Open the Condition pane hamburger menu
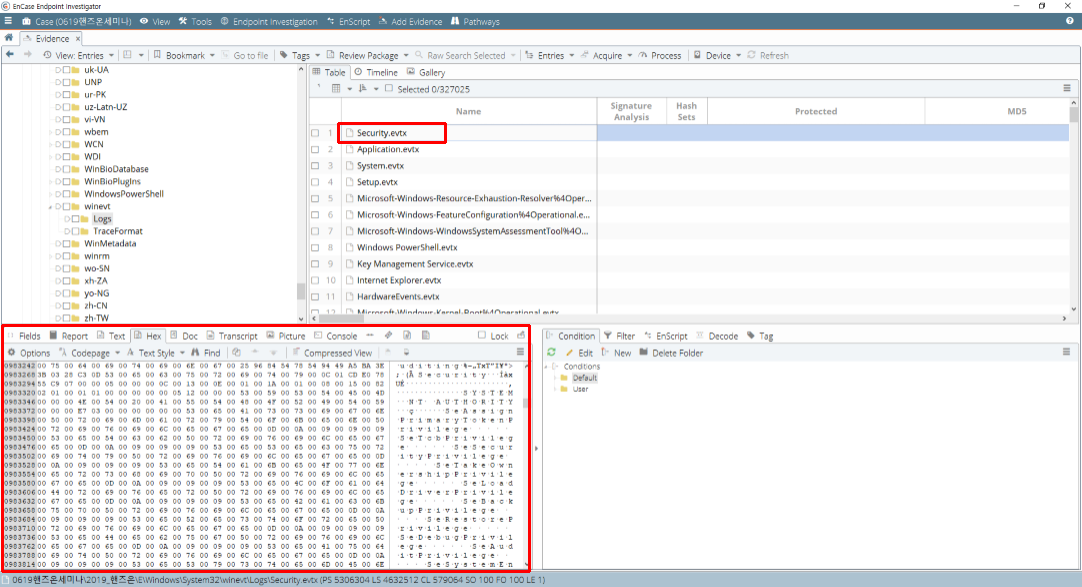 click(x=1066, y=352)
